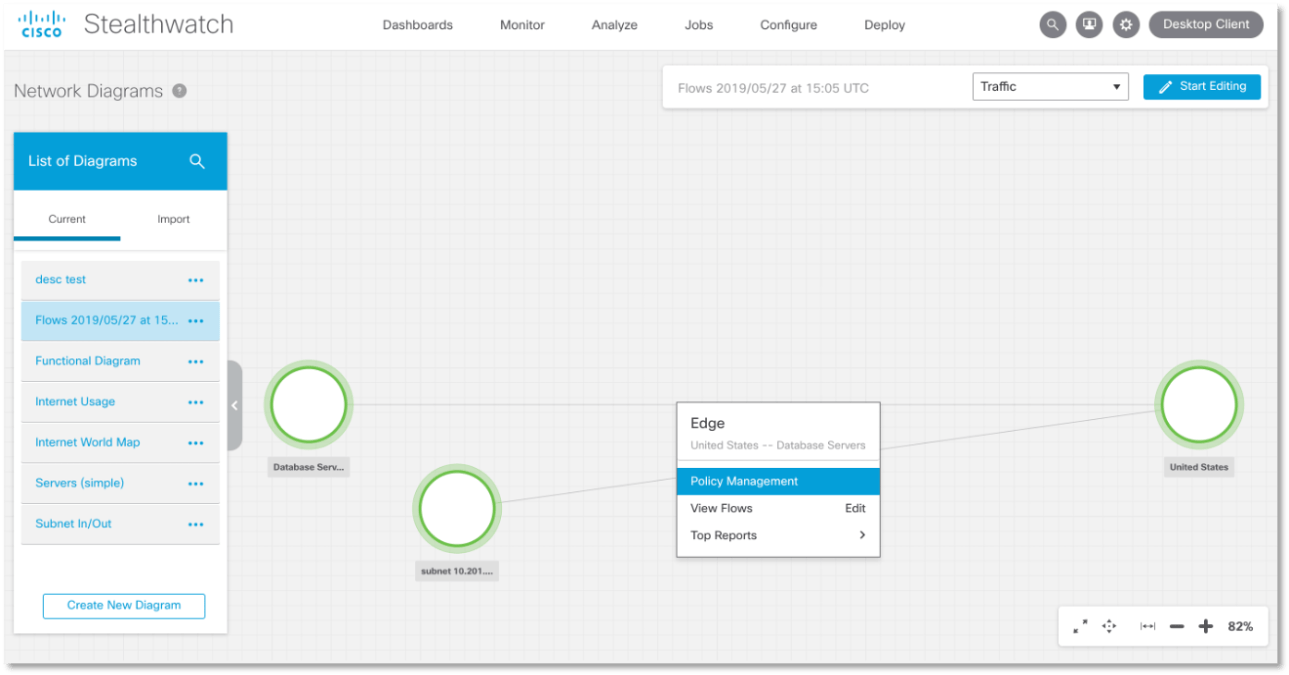Open options menu for Subnet In/Out
This screenshot has width=1289, height=675.
(196, 524)
